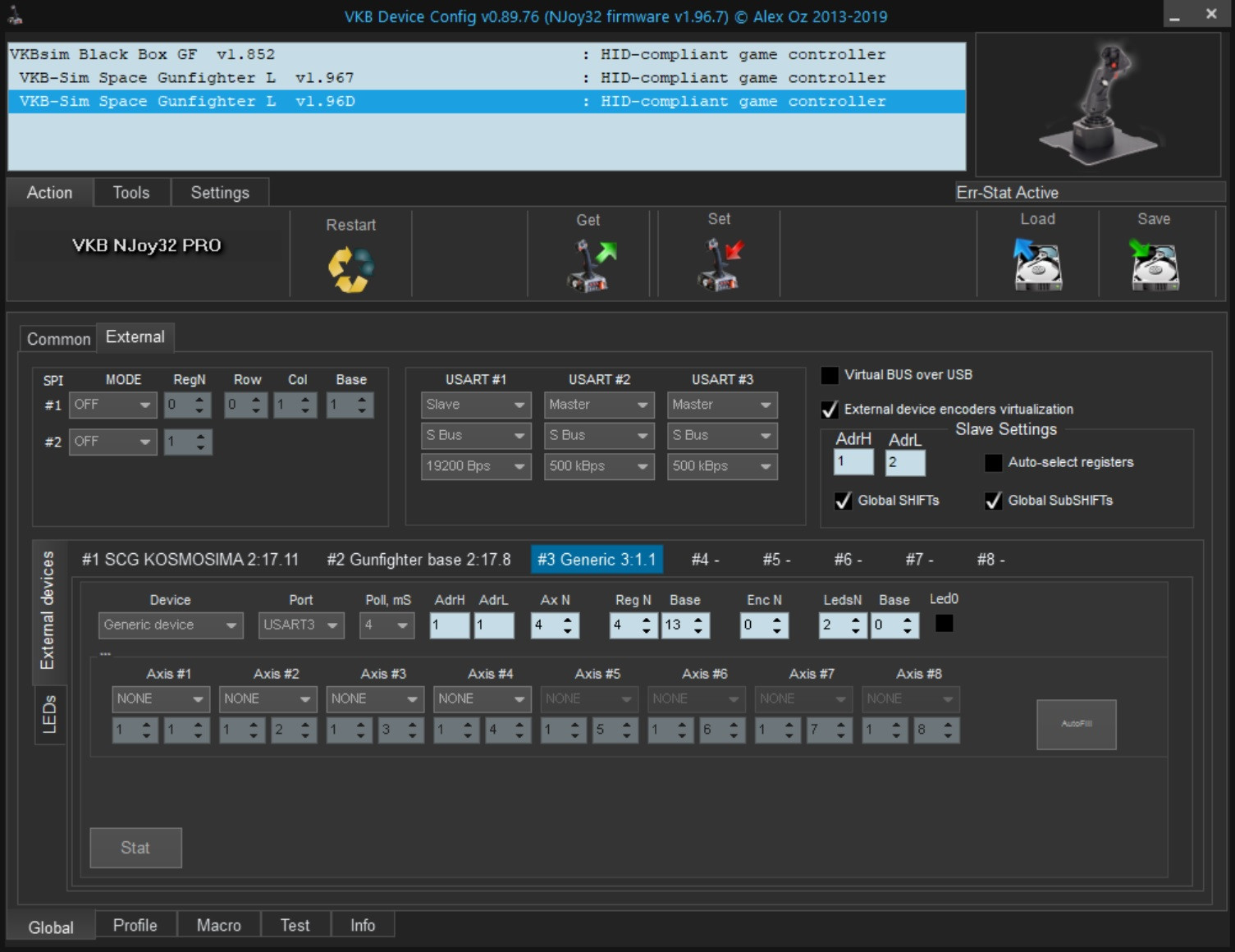Uncheck Global SubSHIFTs option
This screenshot has height=952, width=1235.
tap(993, 501)
